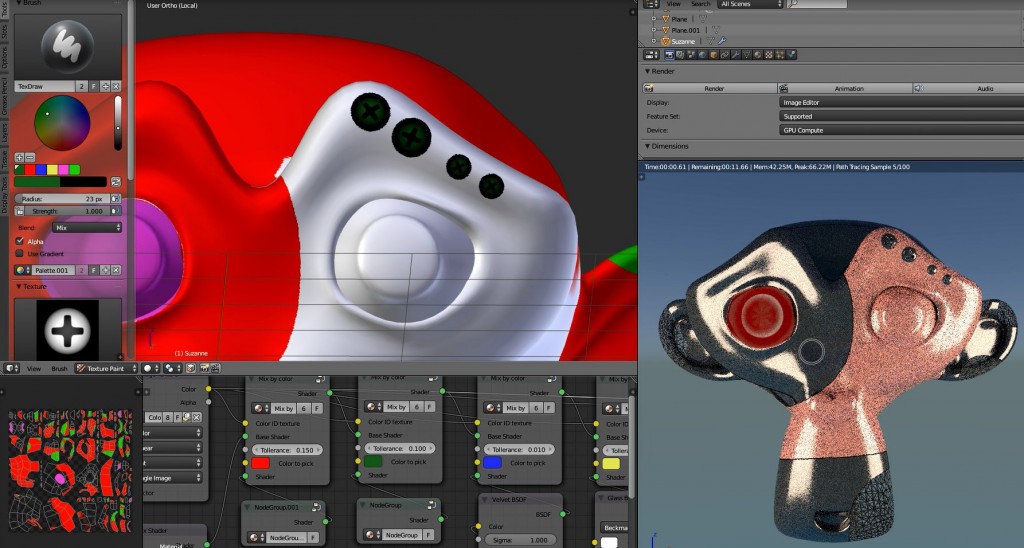Unlink the Colo image datablock in node
The image size is (1024, 548).
pos(197,417)
